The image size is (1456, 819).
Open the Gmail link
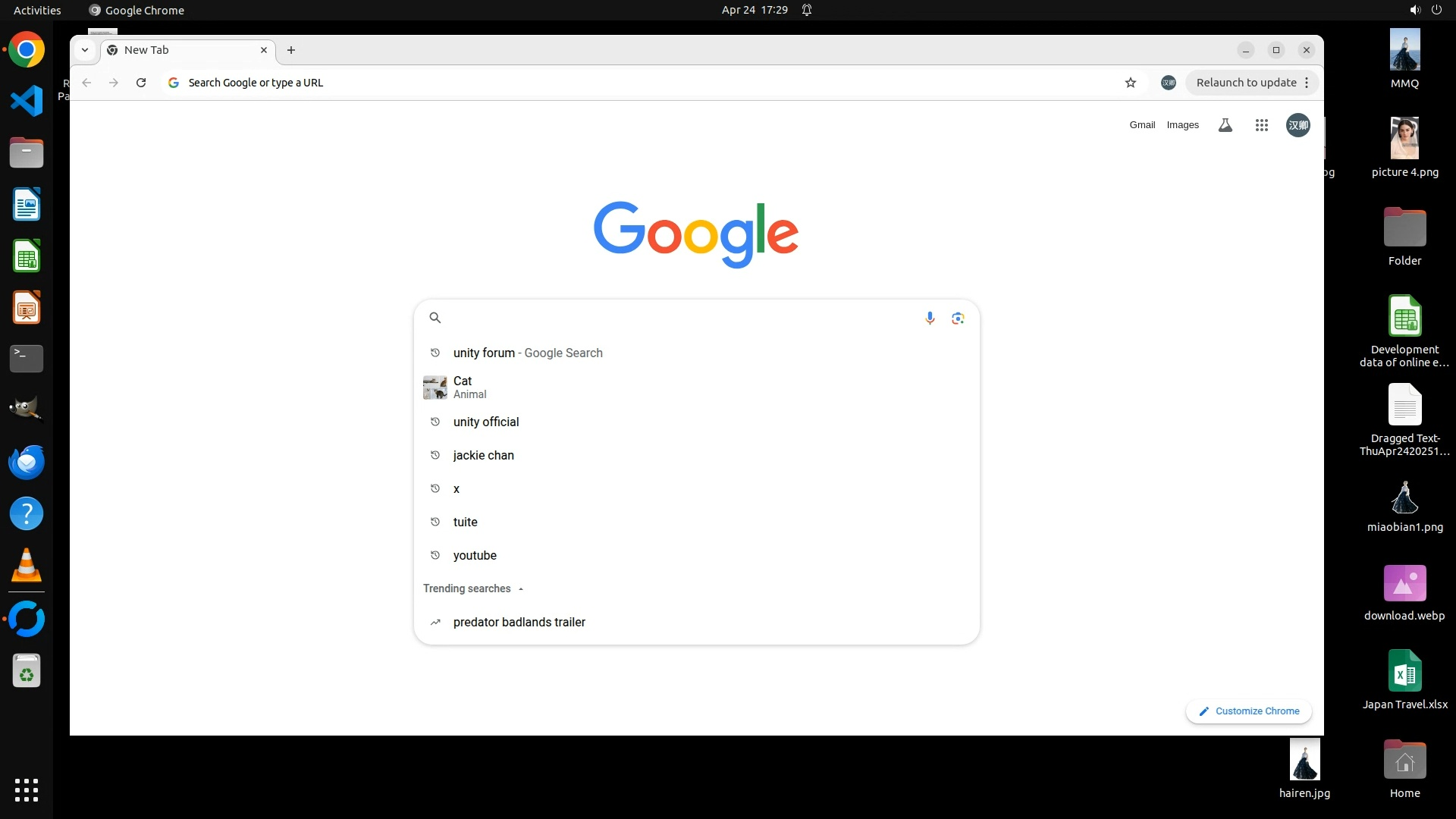(1142, 125)
